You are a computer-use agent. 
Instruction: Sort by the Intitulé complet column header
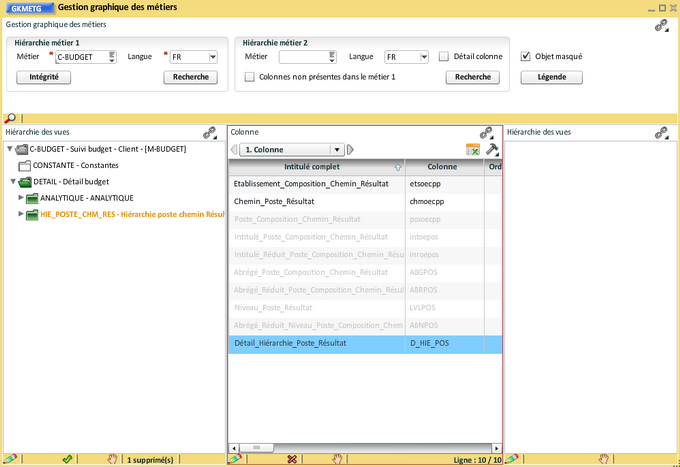[x=312, y=167]
